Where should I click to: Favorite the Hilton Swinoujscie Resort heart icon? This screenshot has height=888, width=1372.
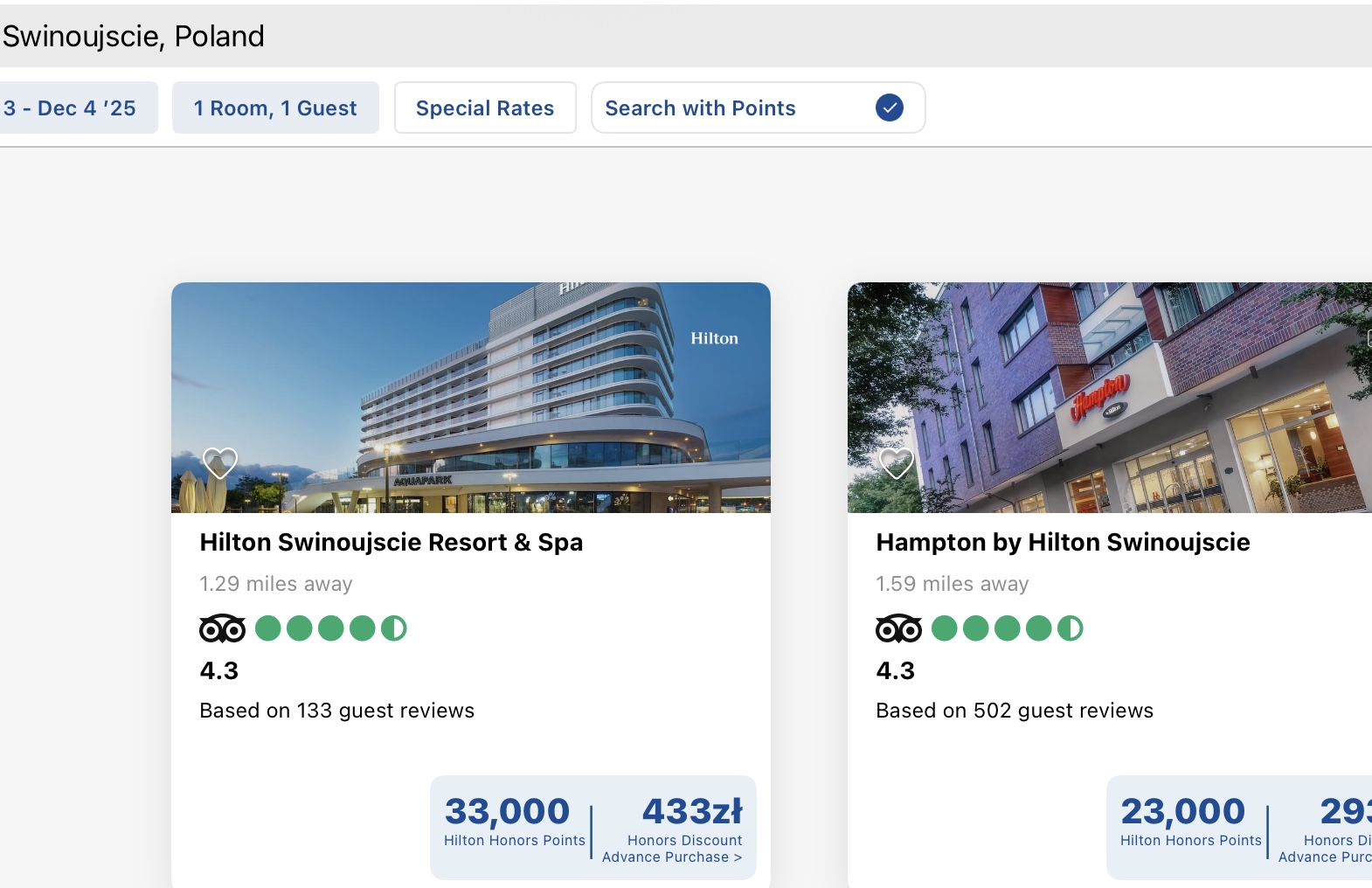pos(220,462)
